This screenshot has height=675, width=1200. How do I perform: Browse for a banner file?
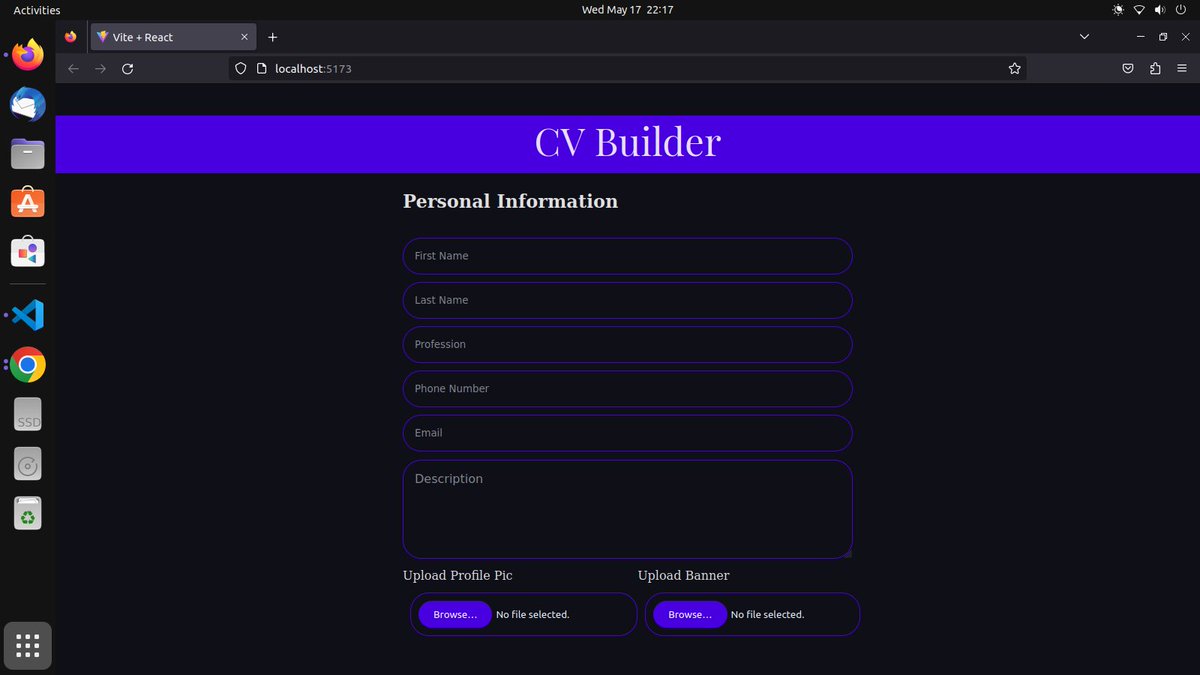(x=690, y=614)
